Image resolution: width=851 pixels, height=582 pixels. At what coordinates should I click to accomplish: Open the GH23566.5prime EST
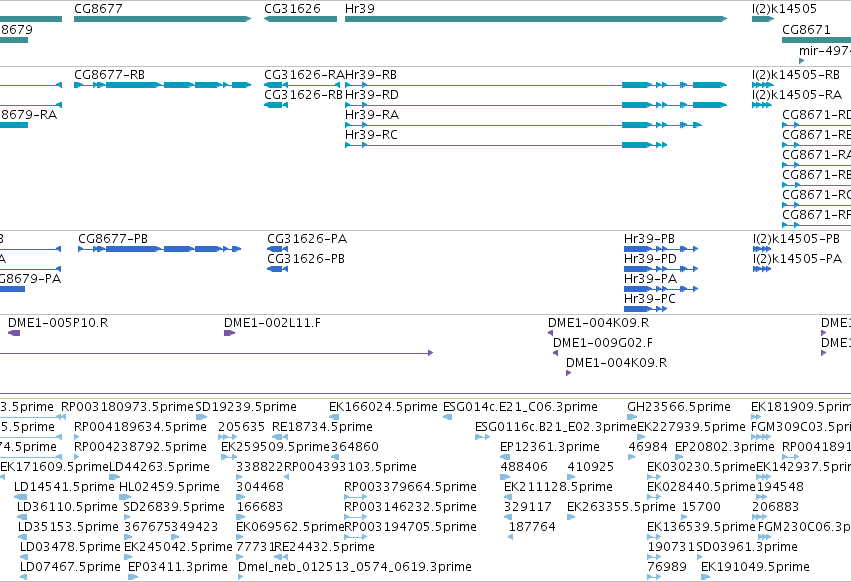click(679, 407)
